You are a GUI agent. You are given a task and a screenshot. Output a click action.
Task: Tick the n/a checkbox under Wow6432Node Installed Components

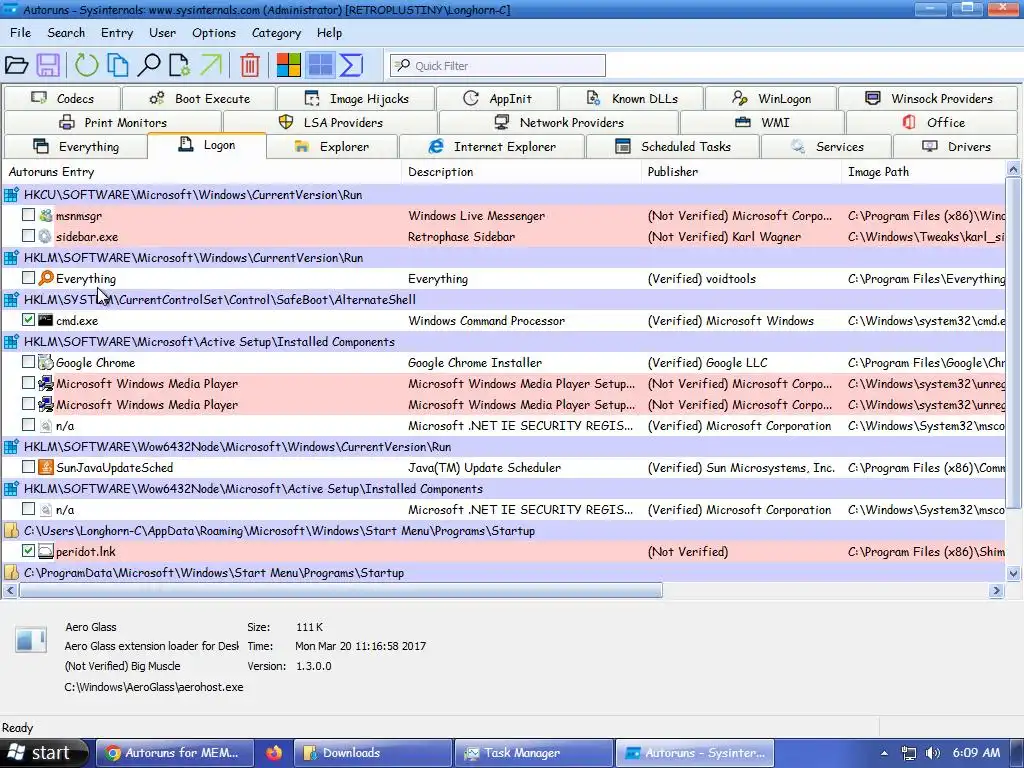28,508
